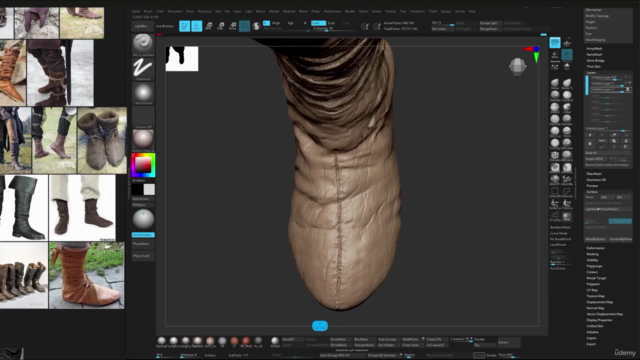Open the Preferences menu
The height and width of the screenshot is (360, 640).
coord(332,11)
